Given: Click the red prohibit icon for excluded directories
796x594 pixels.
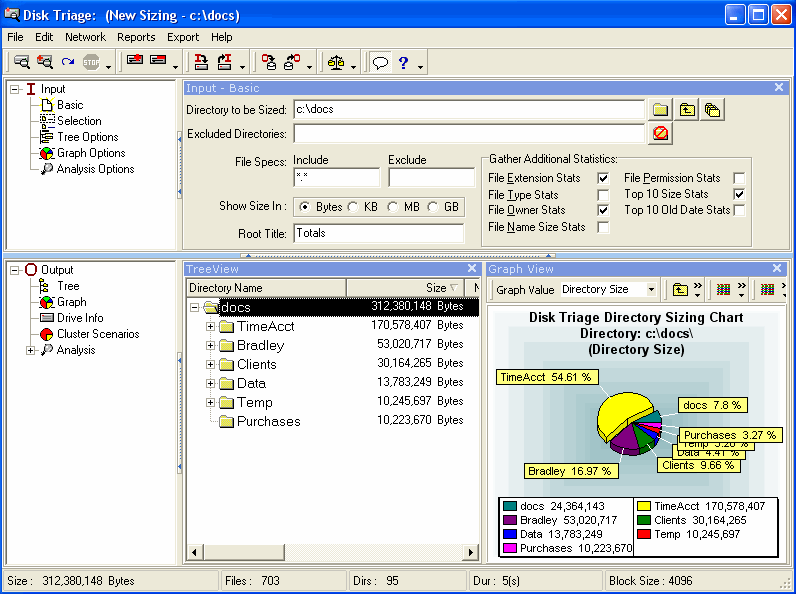Looking at the screenshot, I should click(660, 134).
